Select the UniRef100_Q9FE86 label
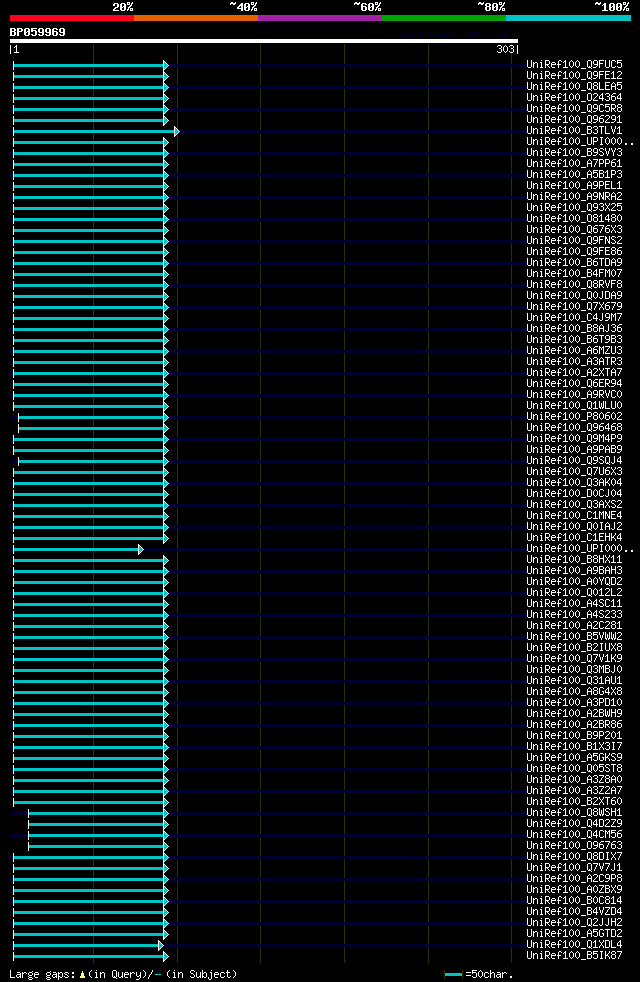Image resolution: width=640 pixels, height=982 pixels. pos(574,252)
